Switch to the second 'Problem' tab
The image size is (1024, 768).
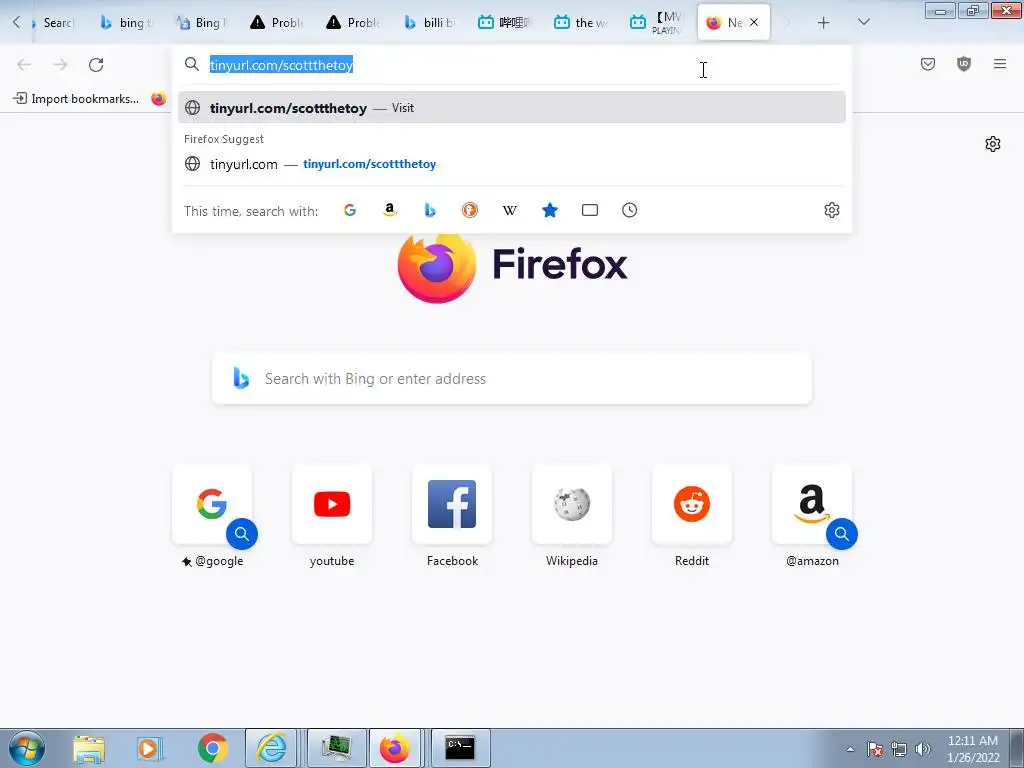tap(353, 23)
